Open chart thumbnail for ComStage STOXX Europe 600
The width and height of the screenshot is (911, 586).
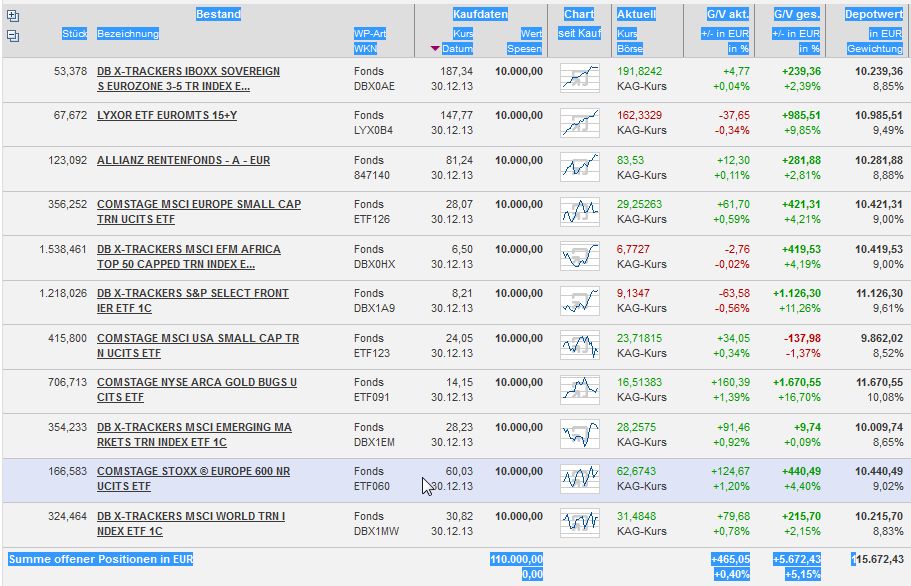tap(580, 478)
